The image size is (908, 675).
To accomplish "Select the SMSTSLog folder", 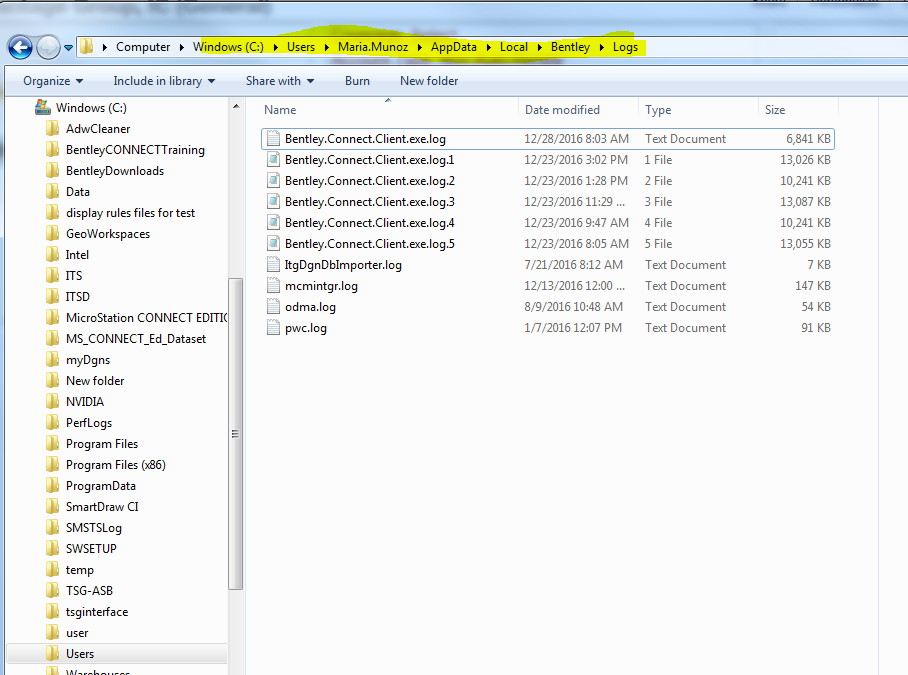I will click(x=94, y=527).
